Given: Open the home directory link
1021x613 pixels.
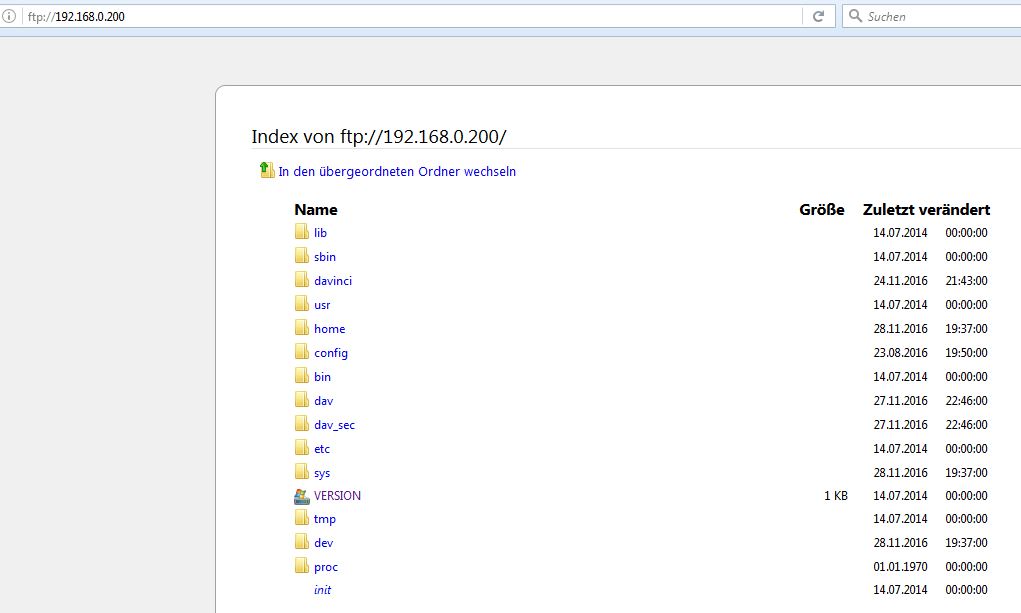Looking at the screenshot, I should (x=329, y=329).
